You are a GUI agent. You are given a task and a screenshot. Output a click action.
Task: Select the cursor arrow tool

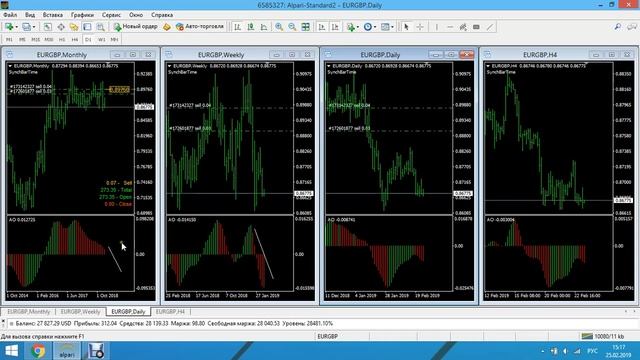coord(406,27)
